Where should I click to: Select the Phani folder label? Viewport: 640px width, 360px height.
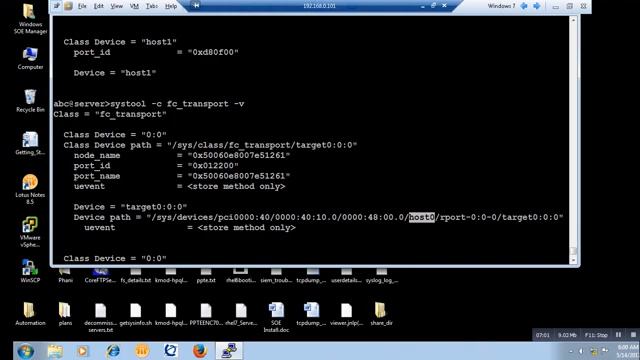point(65,280)
